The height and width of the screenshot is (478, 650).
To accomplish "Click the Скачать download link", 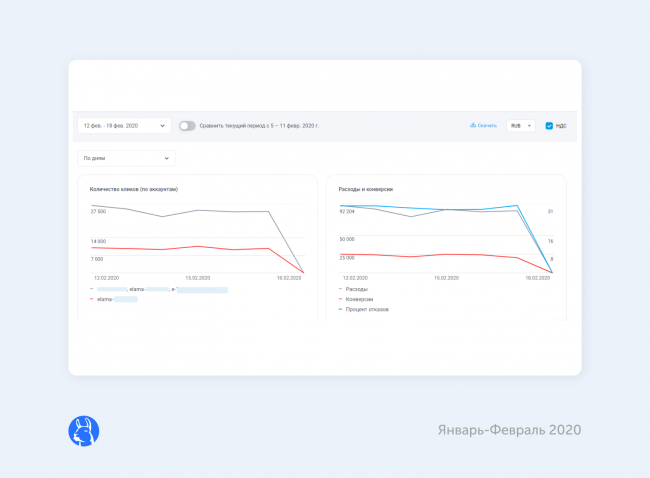I will tap(487, 126).
